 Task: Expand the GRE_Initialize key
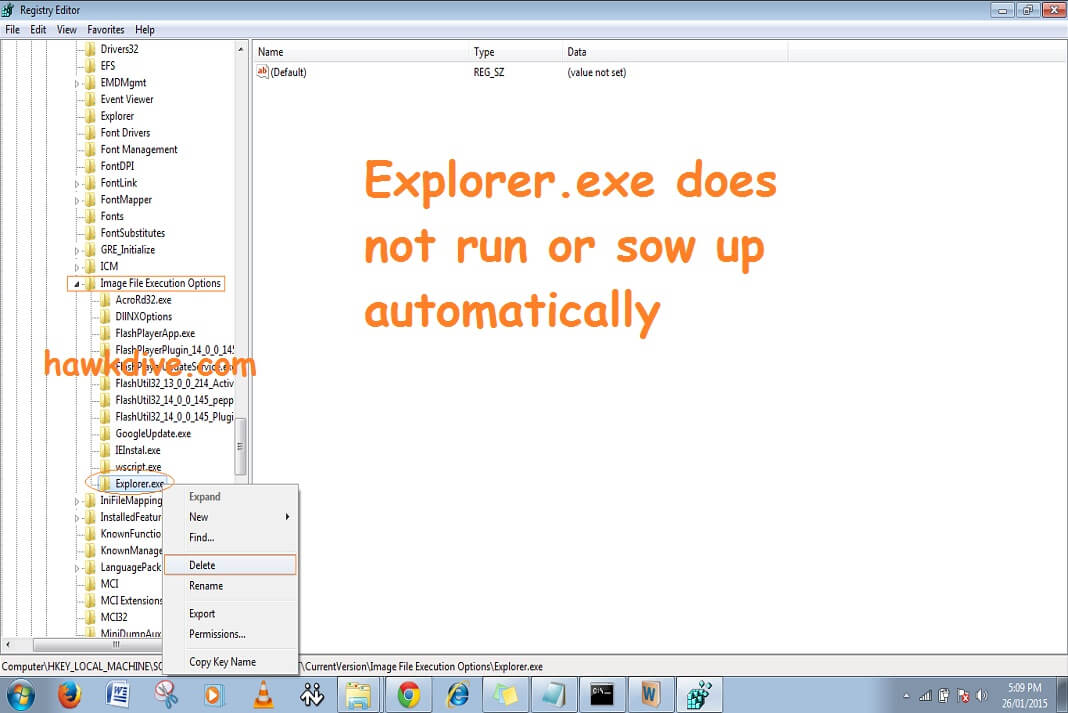pos(76,251)
